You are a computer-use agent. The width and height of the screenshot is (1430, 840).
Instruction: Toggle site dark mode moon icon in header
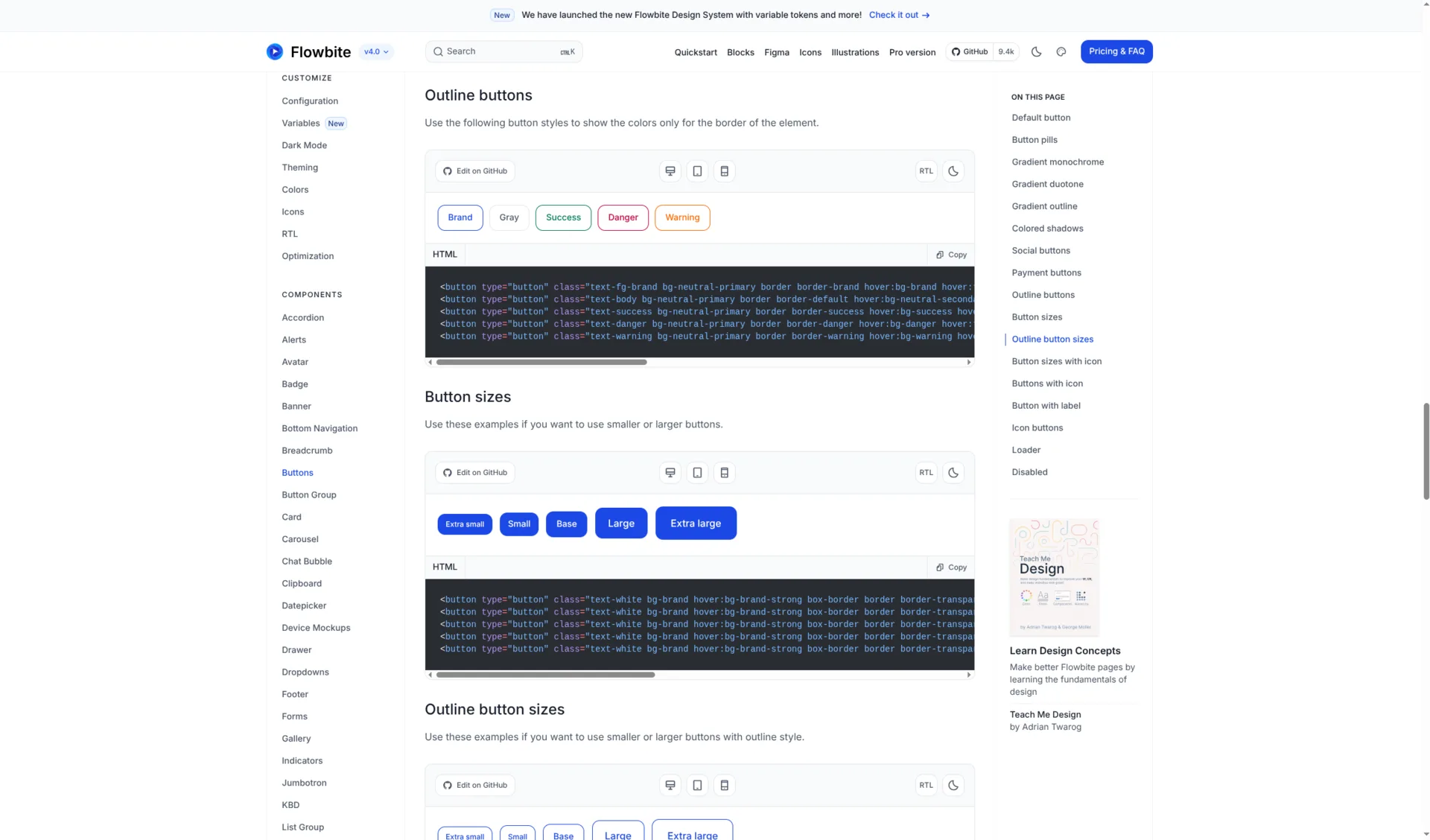[1036, 51]
